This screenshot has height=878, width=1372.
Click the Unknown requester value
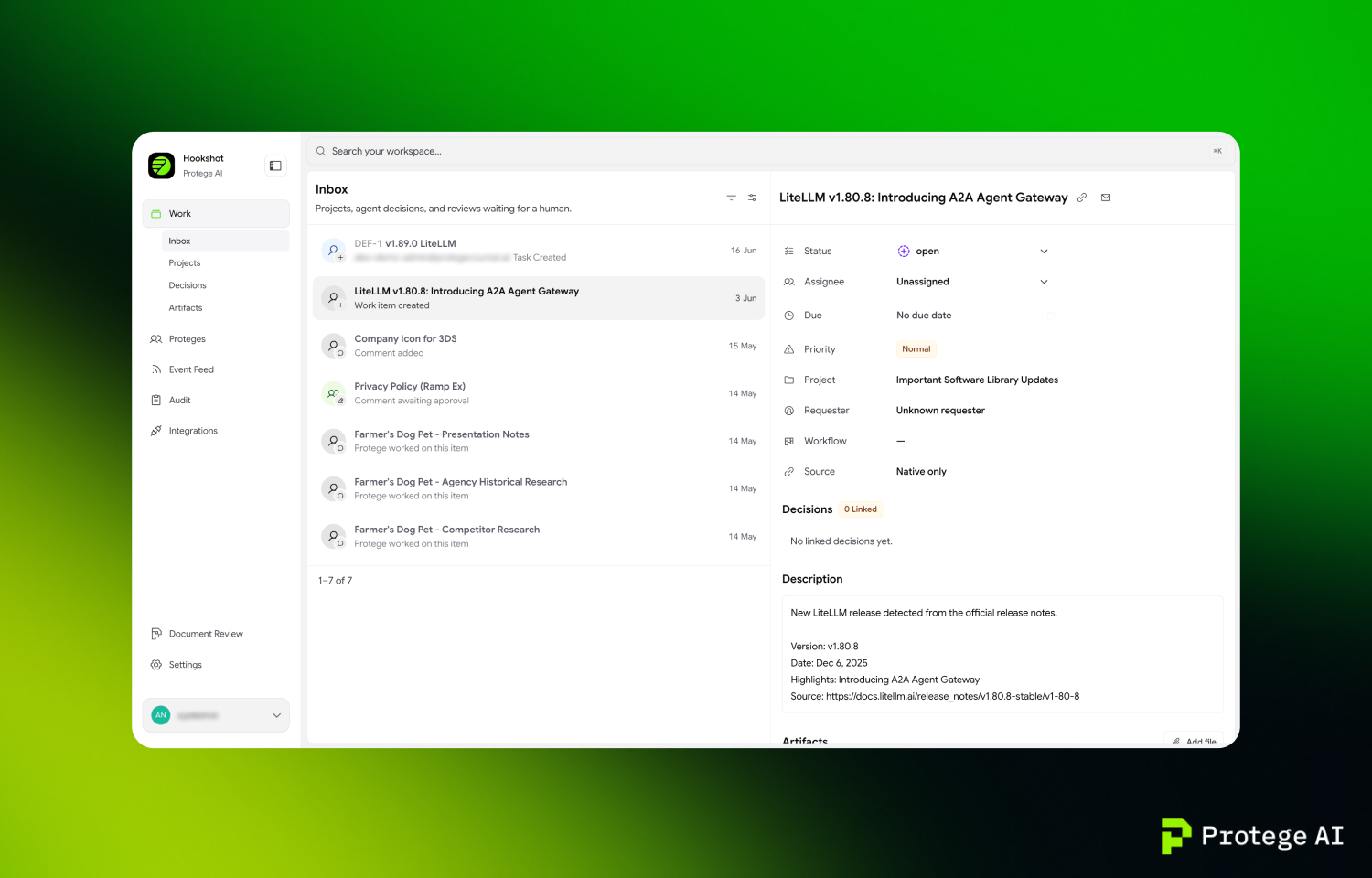[x=940, y=411]
